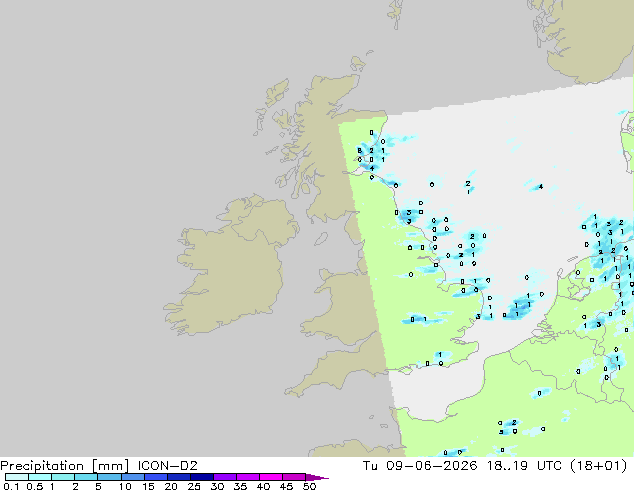The height and width of the screenshot is (490, 634).
Task: Pick the 5–10 mm blue legend swatch
Action: (x=109, y=477)
